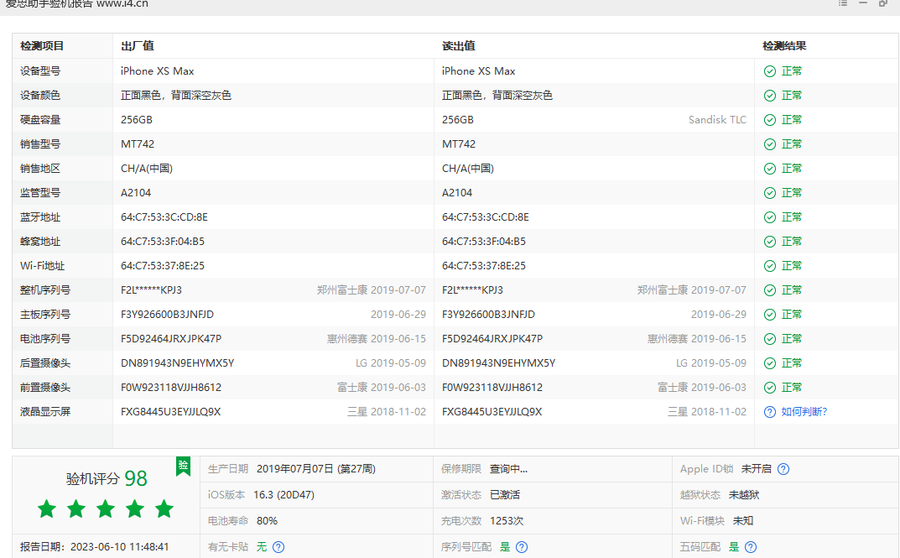The width and height of the screenshot is (900, 558).
Task: Select MT742 in the 出厂值 column
Action: click(137, 144)
